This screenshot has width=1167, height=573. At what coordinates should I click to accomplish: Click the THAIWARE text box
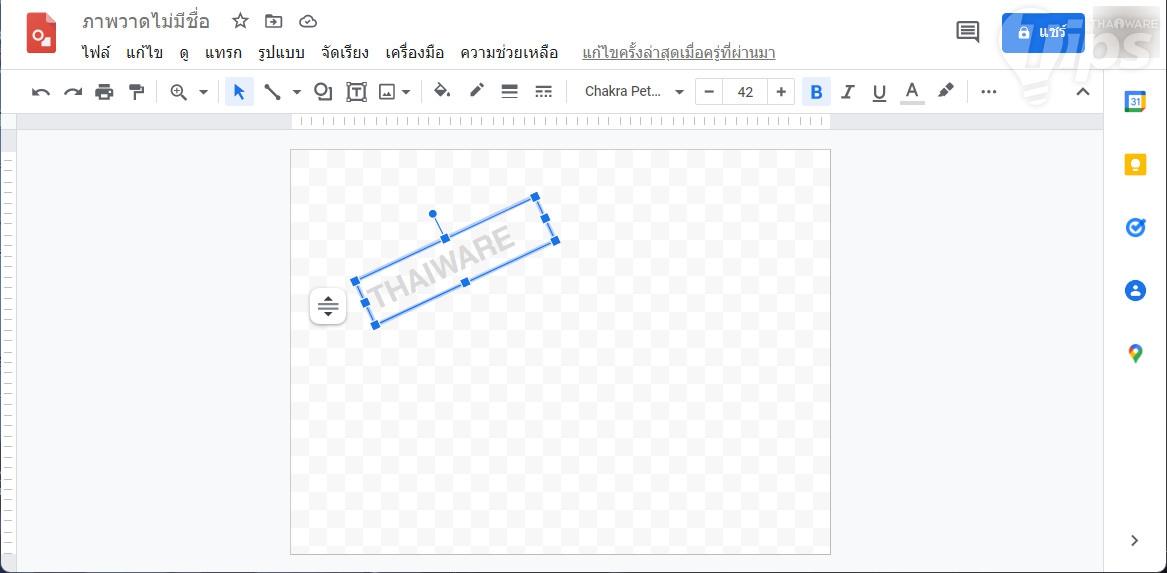pos(455,260)
